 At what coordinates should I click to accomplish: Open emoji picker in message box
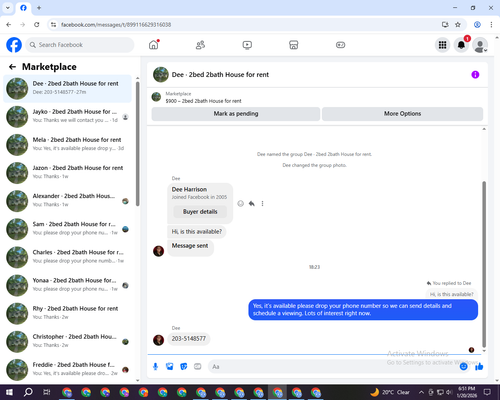[463, 367]
